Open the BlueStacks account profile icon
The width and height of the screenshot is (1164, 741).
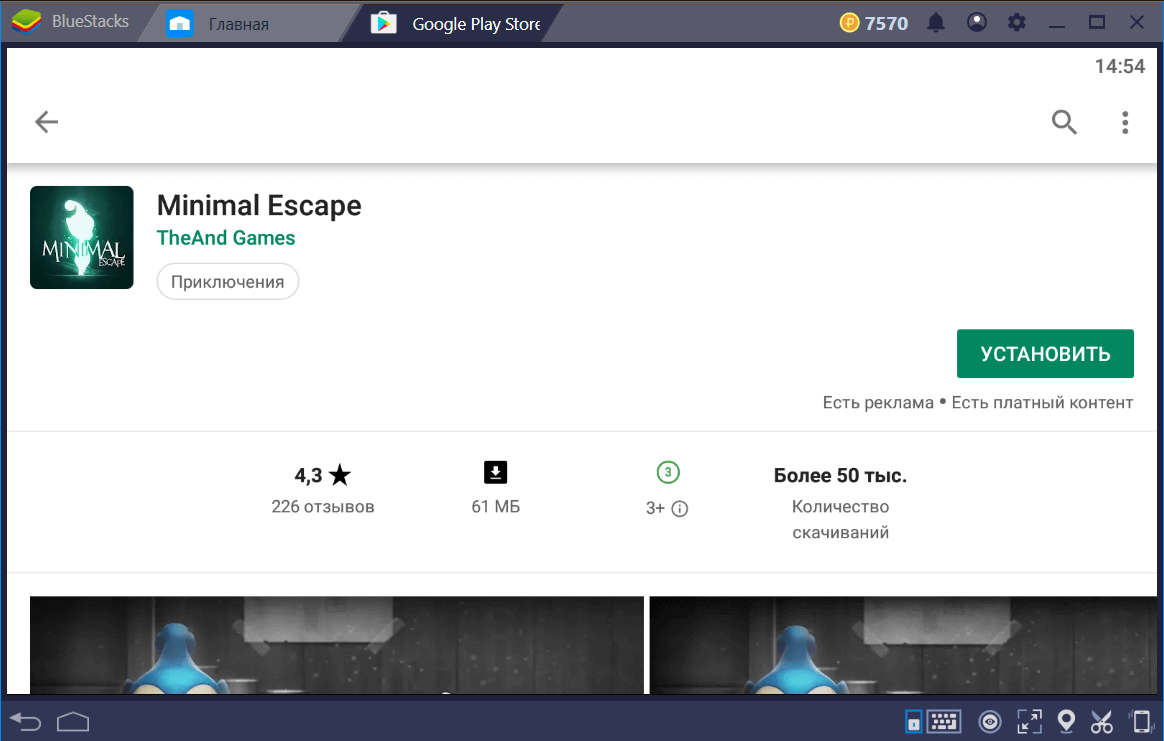[x=977, y=22]
